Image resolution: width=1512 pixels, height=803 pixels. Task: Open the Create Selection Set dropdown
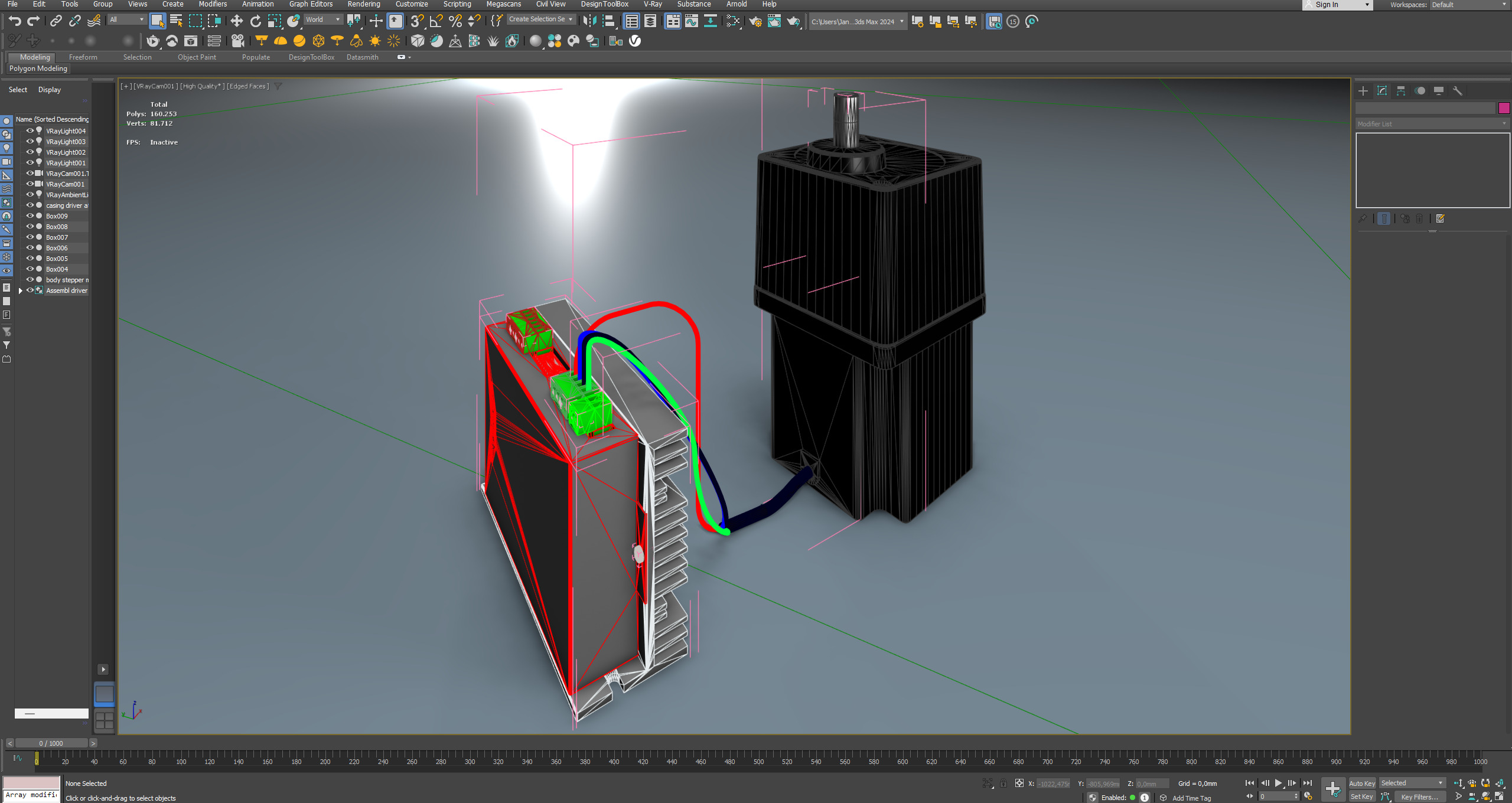click(x=541, y=19)
